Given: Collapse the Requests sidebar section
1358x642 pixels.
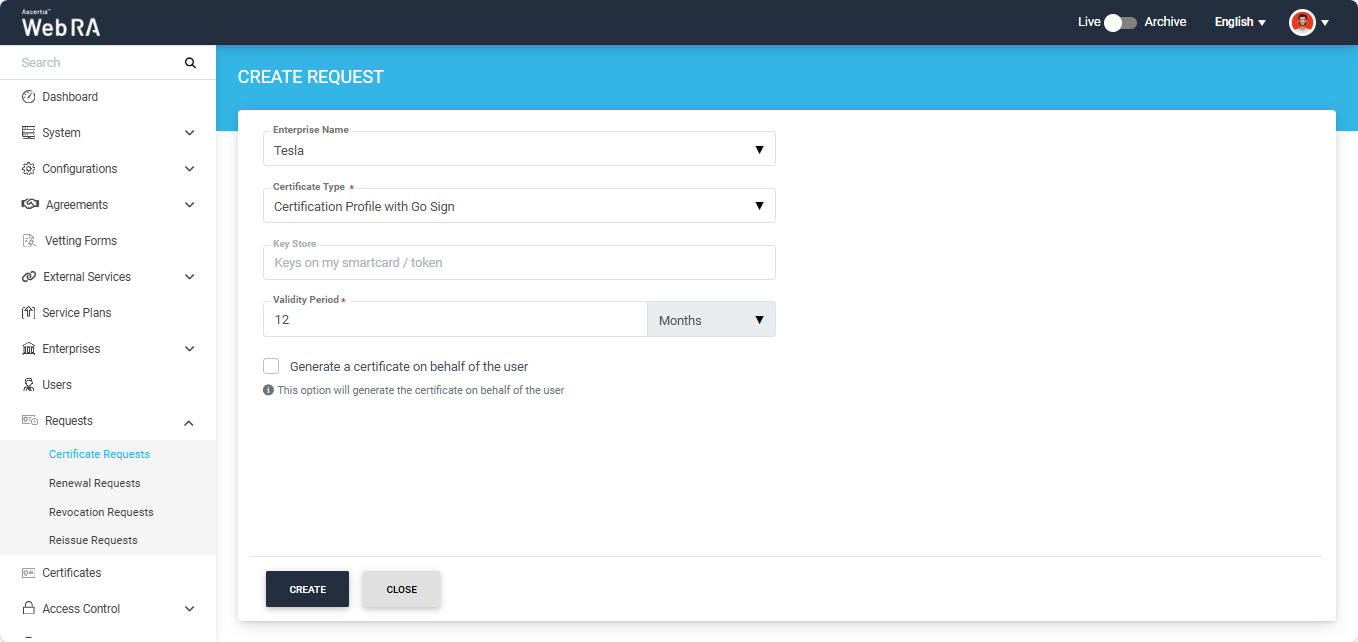Looking at the screenshot, I should (x=189, y=422).
